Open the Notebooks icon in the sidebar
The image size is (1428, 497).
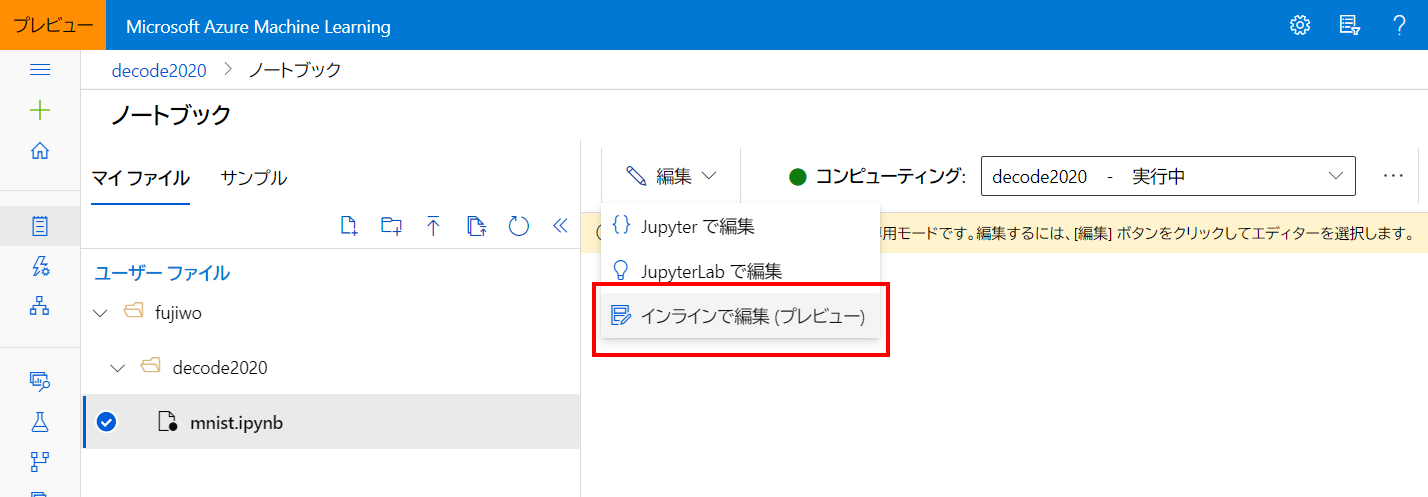tap(40, 226)
